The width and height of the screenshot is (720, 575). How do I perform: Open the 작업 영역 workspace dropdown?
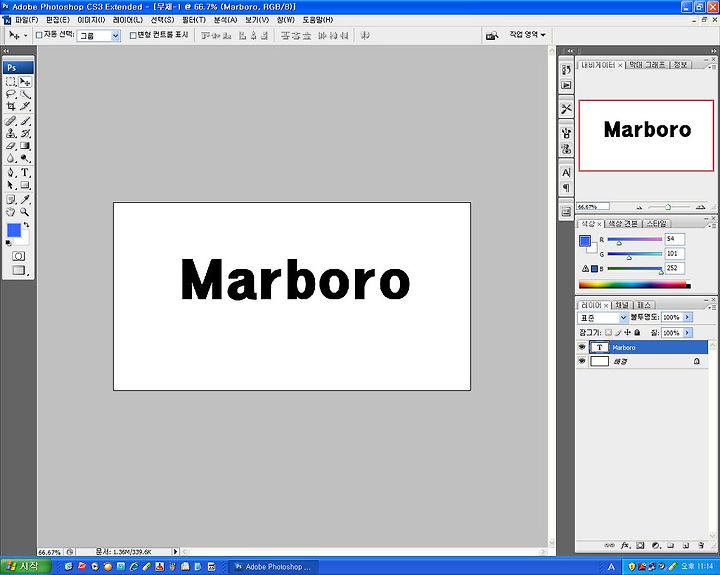pyautogui.click(x=527, y=35)
